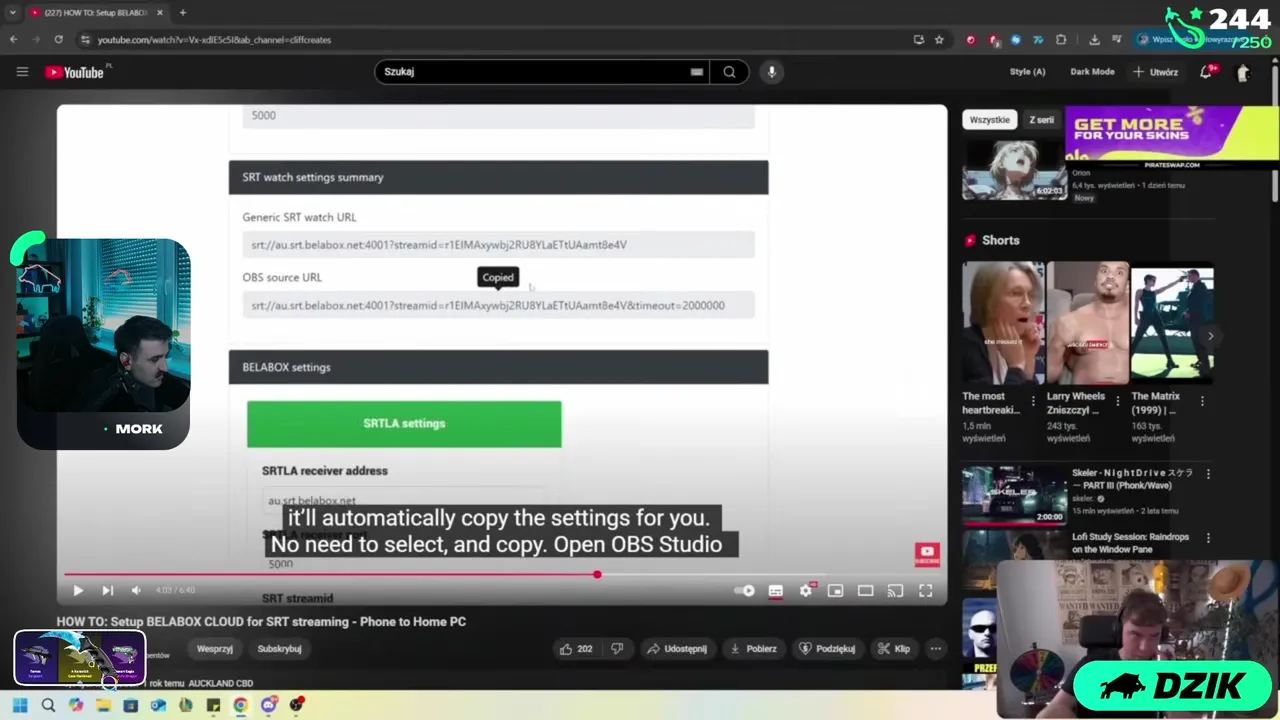Go to the YouTube home logo
Image resolution: width=1280 pixels, height=720 pixels.
74,72
